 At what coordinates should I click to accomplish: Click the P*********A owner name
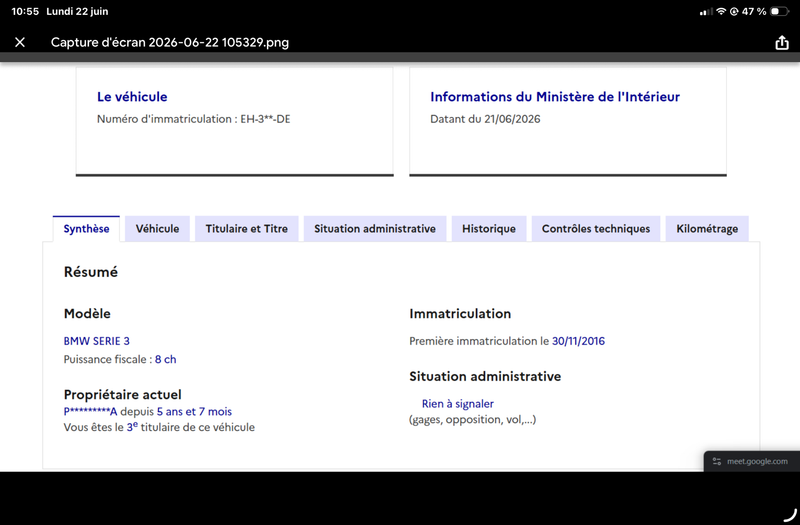[x=90, y=411]
